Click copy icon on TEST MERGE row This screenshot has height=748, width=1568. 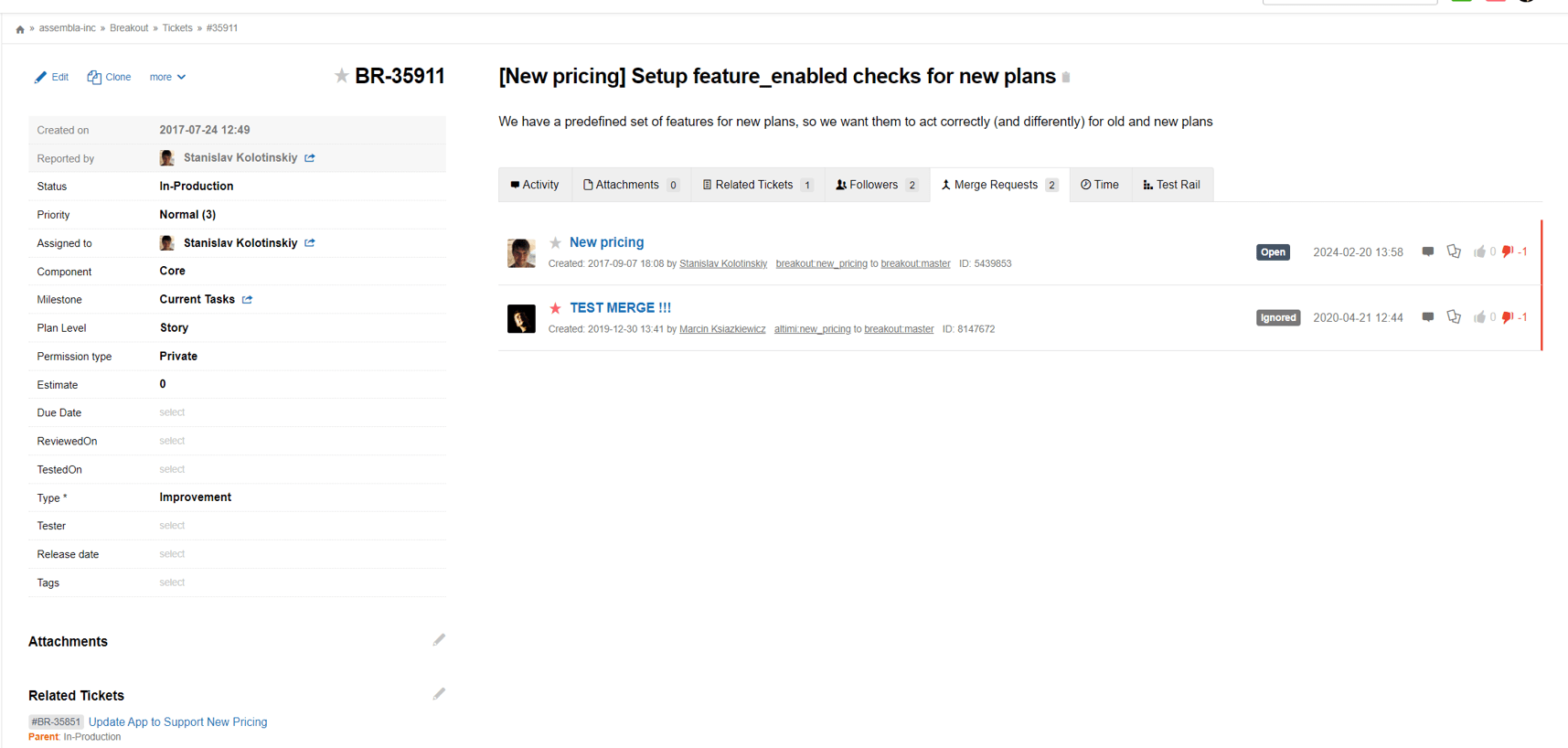pos(1454,317)
